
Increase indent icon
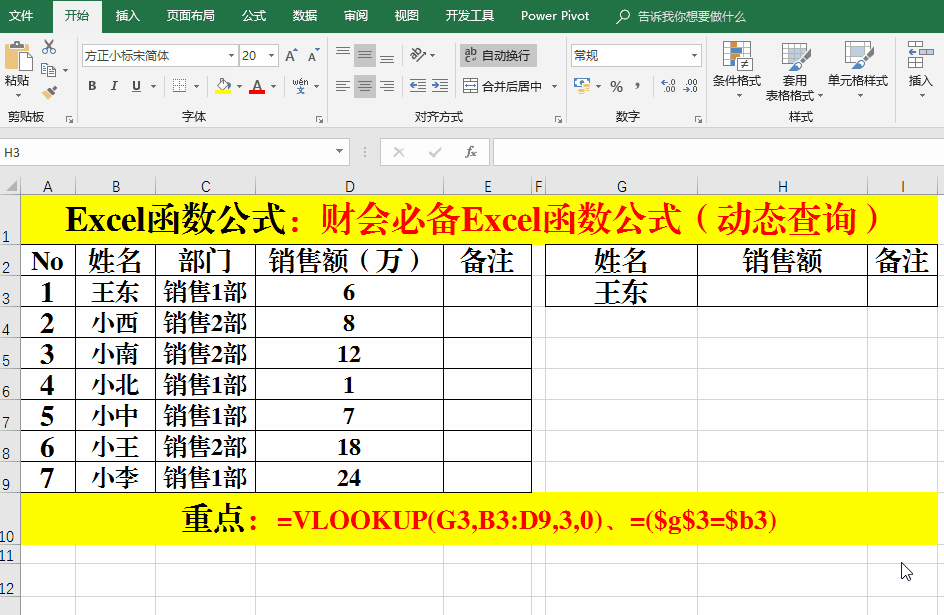pyautogui.click(x=440, y=86)
